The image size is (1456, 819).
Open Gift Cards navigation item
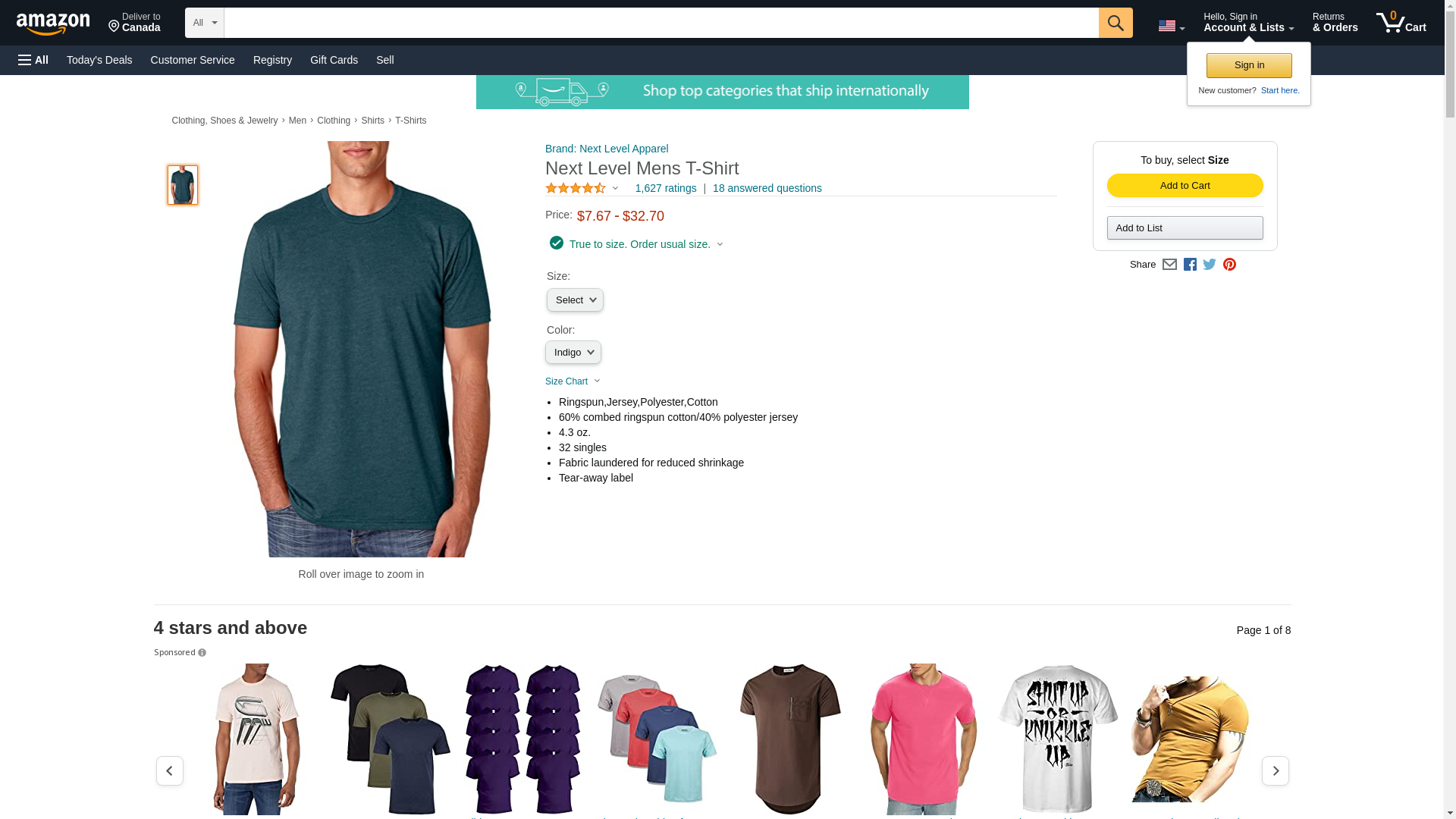pos(334,60)
